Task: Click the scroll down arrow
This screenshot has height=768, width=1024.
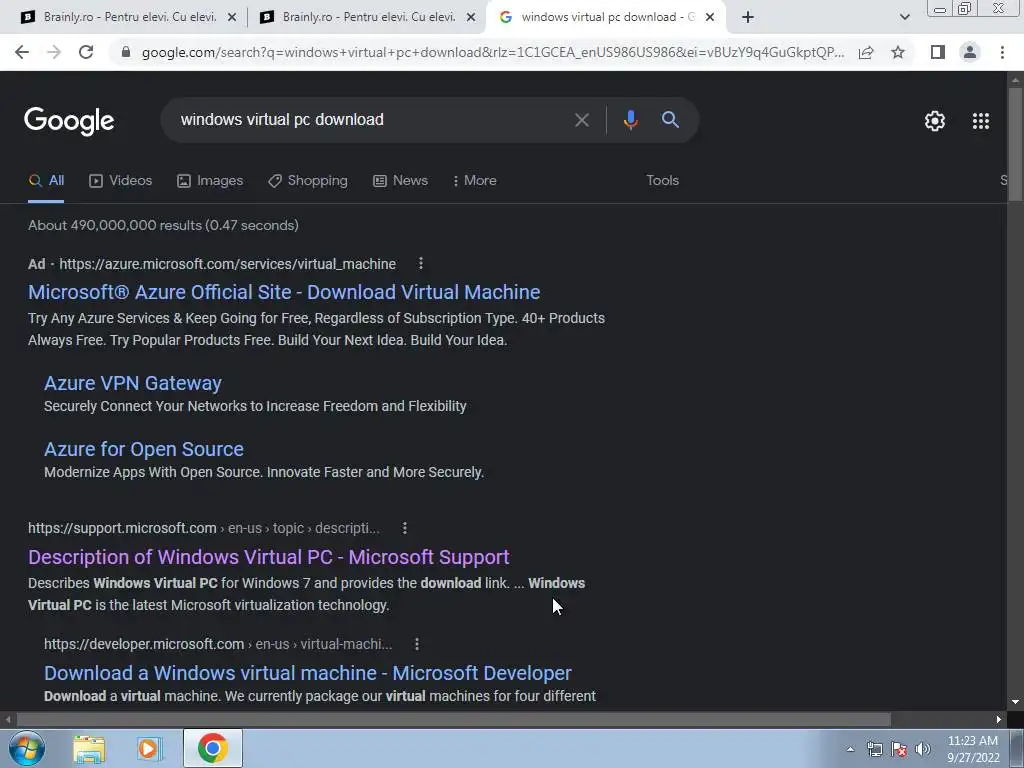Action: [x=1015, y=703]
